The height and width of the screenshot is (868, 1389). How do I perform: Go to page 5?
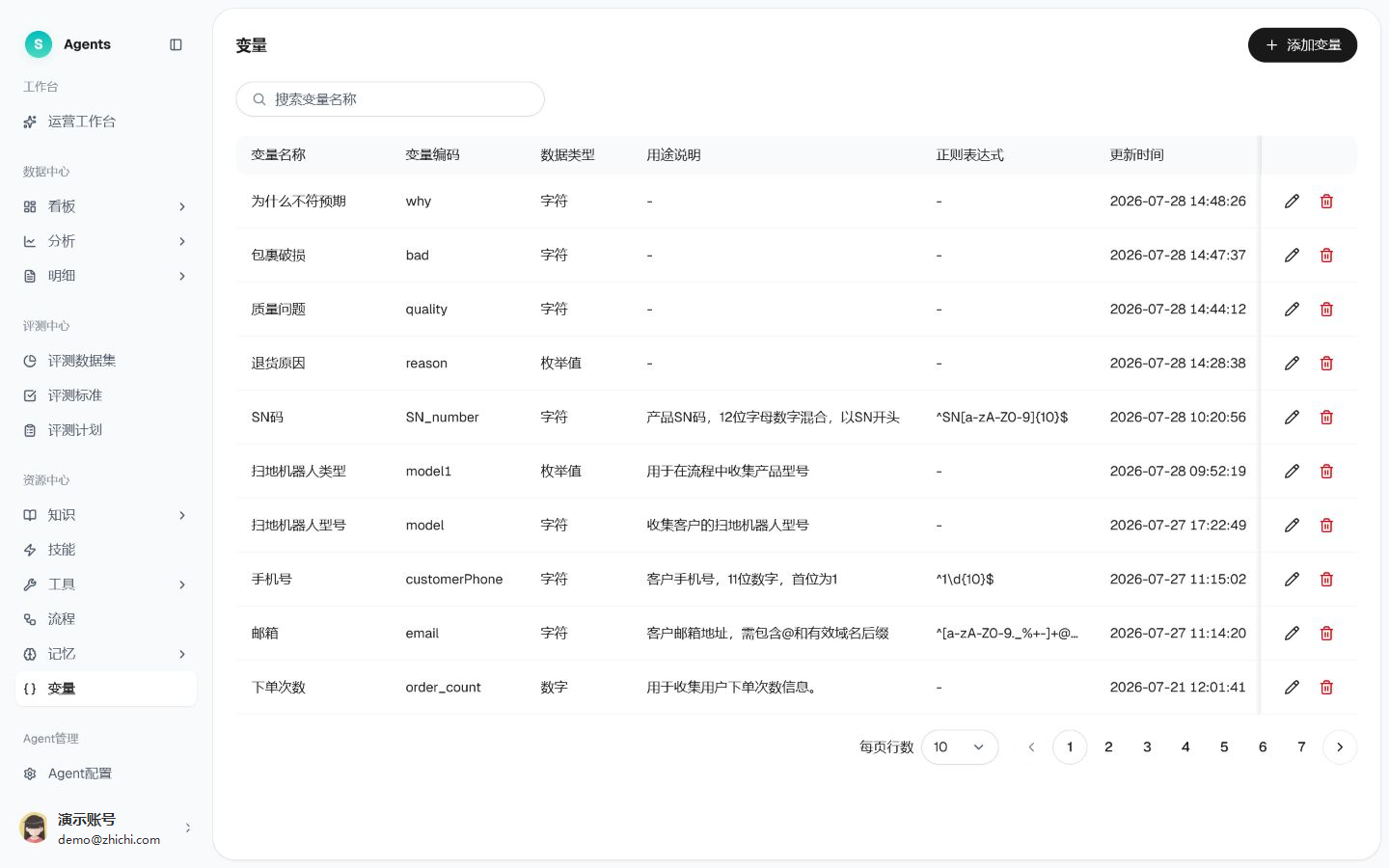pyautogui.click(x=1224, y=747)
